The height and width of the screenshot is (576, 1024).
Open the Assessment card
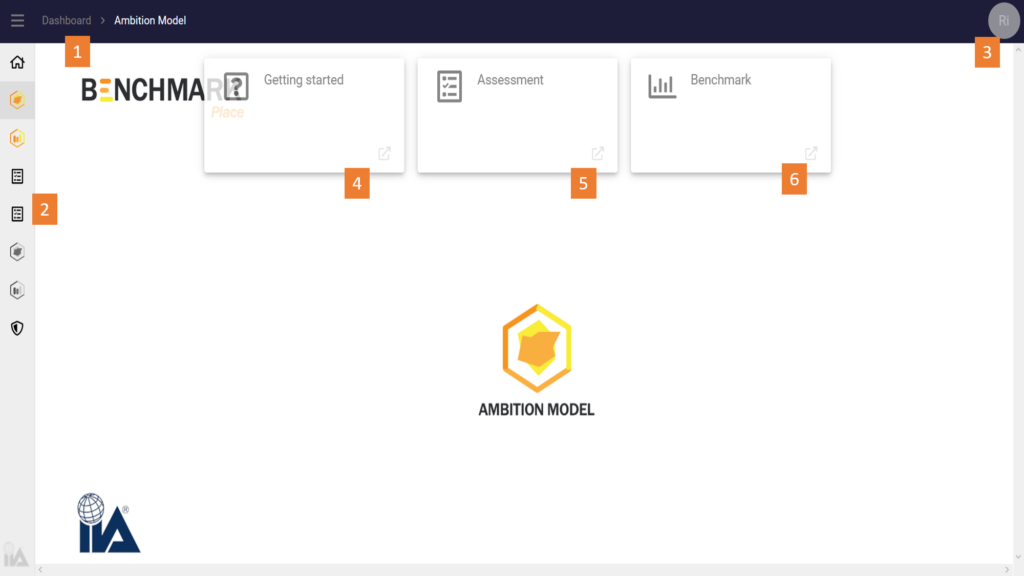pos(517,116)
